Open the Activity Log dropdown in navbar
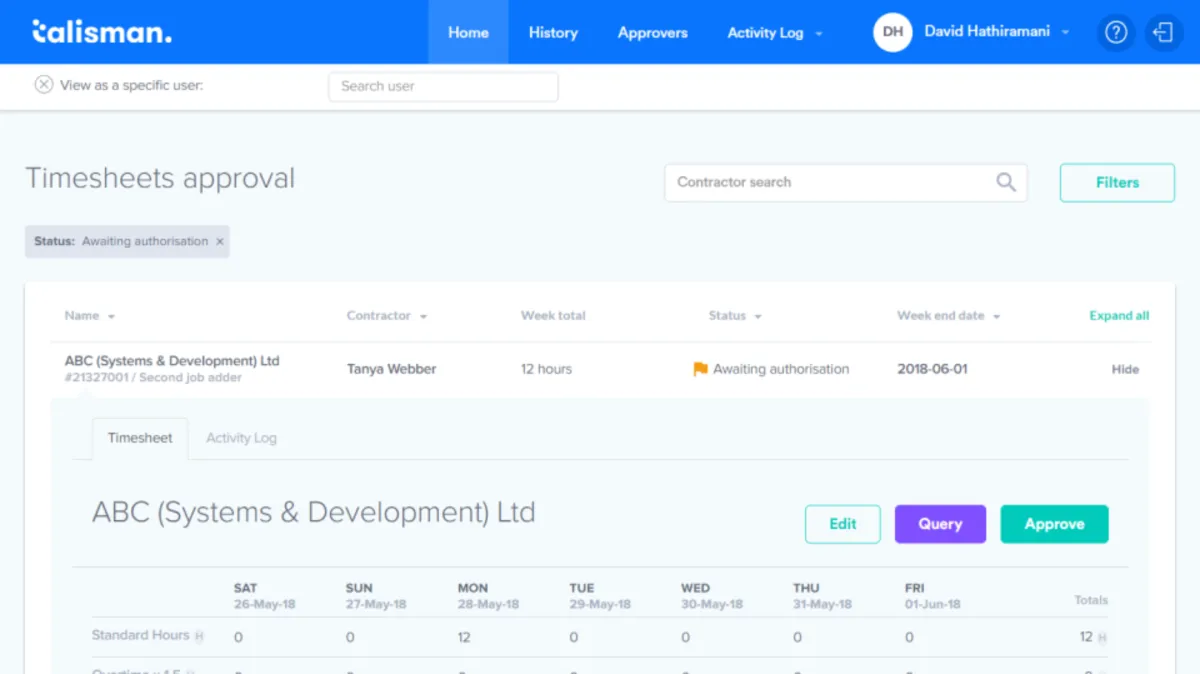1200x674 pixels. tap(774, 33)
